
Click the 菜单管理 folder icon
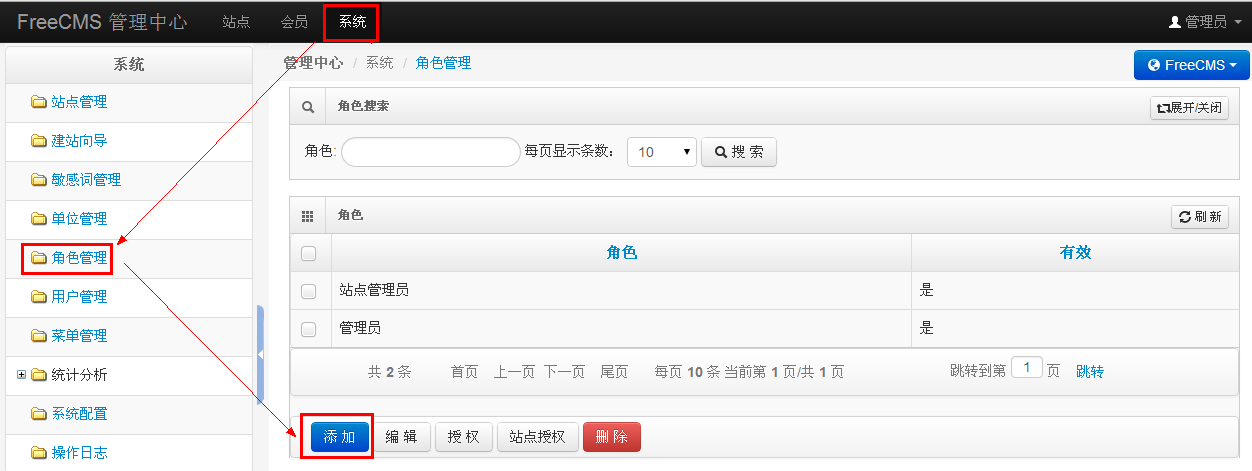pos(39,336)
